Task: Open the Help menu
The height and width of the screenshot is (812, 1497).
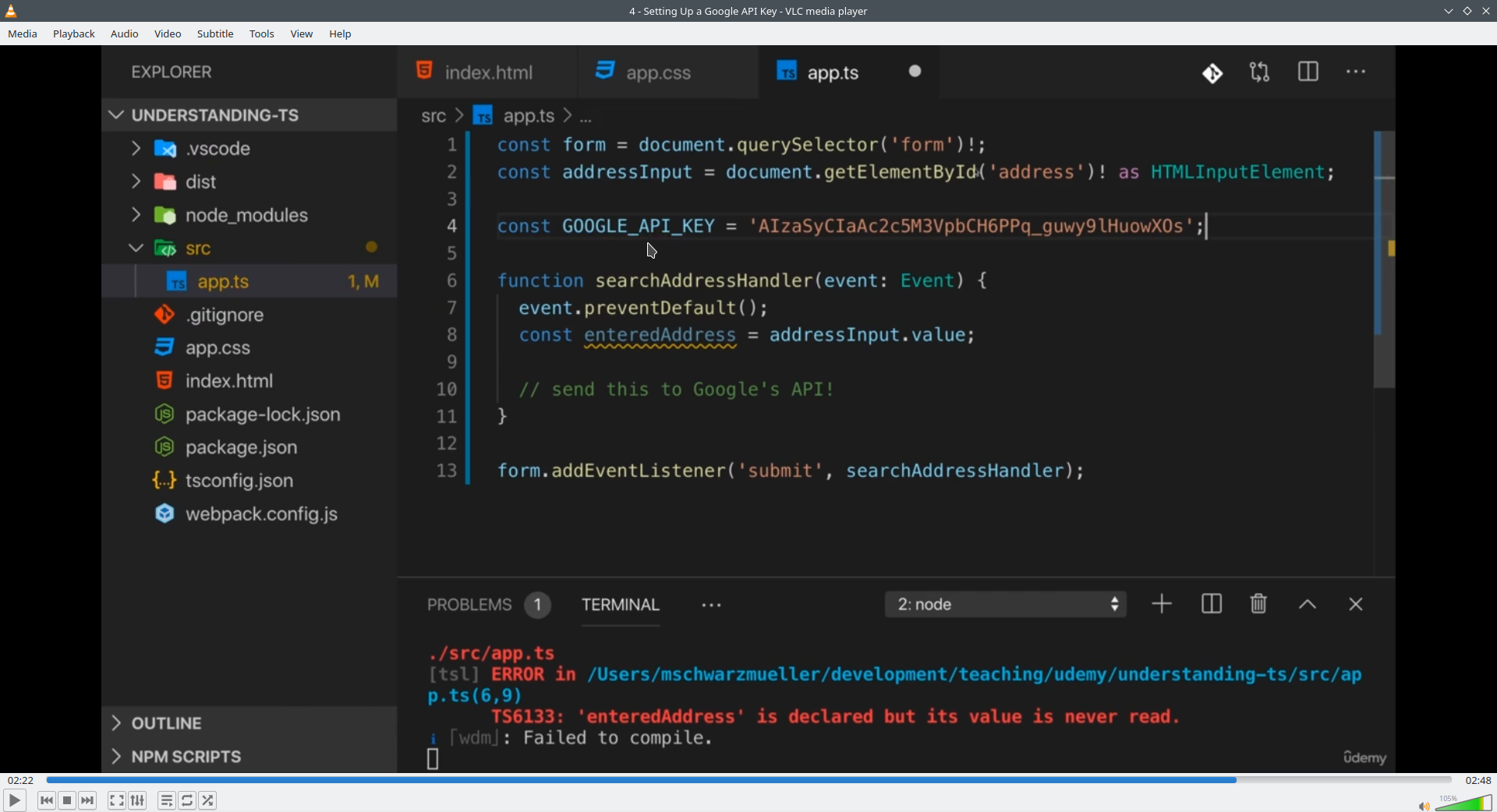Action: click(341, 34)
